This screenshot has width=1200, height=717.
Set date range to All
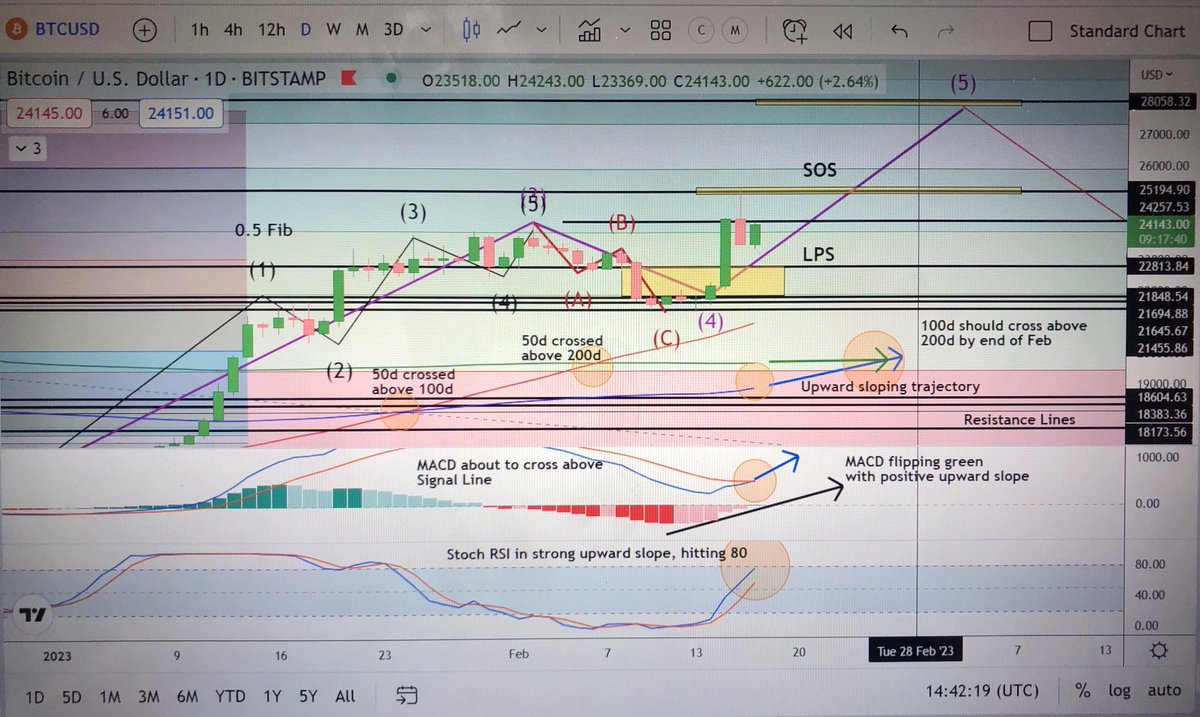click(345, 695)
